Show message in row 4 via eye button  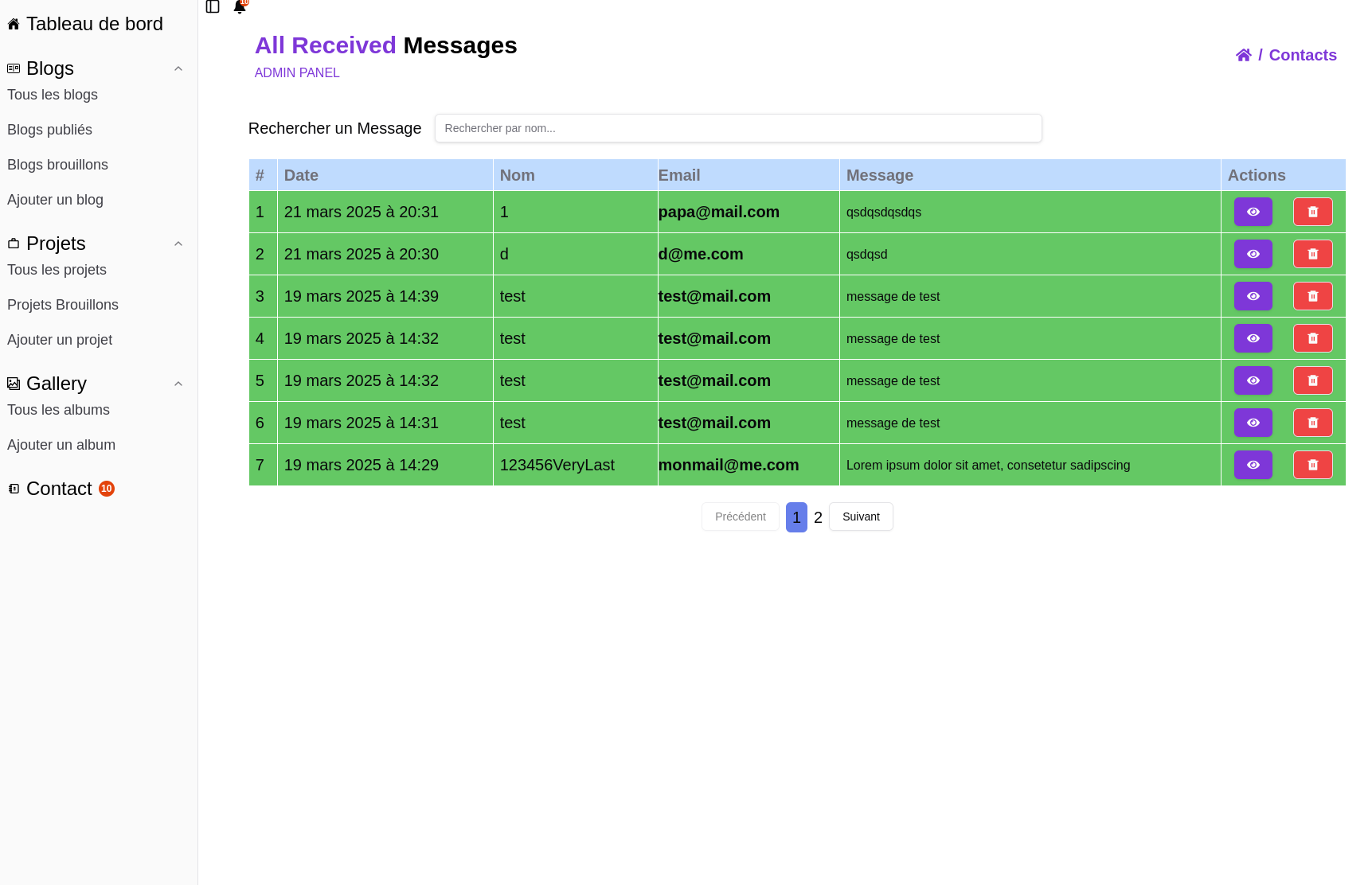[x=1253, y=338]
